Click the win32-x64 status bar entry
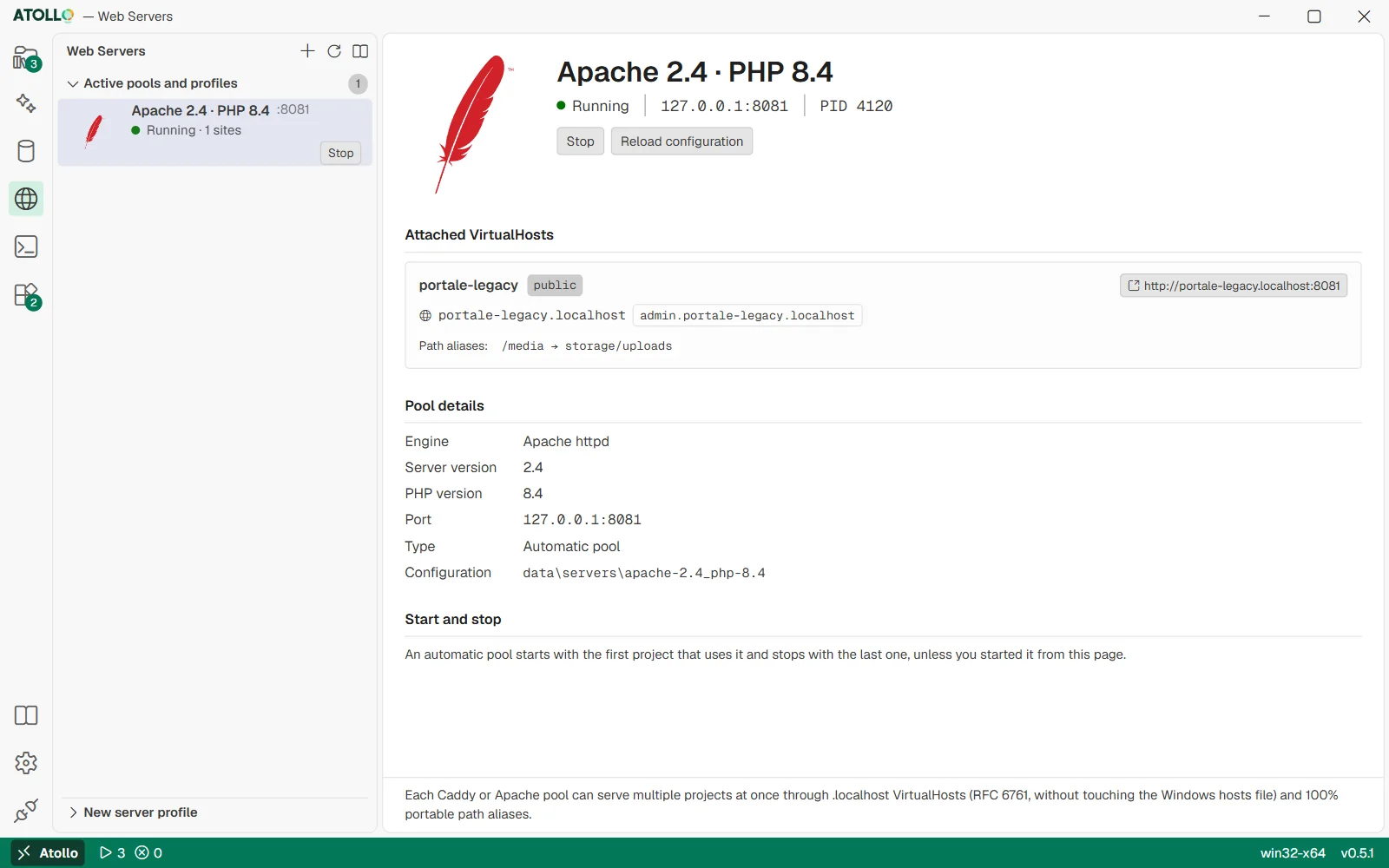The height and width of the screenshot is (868, 1389). point(1293,853)
